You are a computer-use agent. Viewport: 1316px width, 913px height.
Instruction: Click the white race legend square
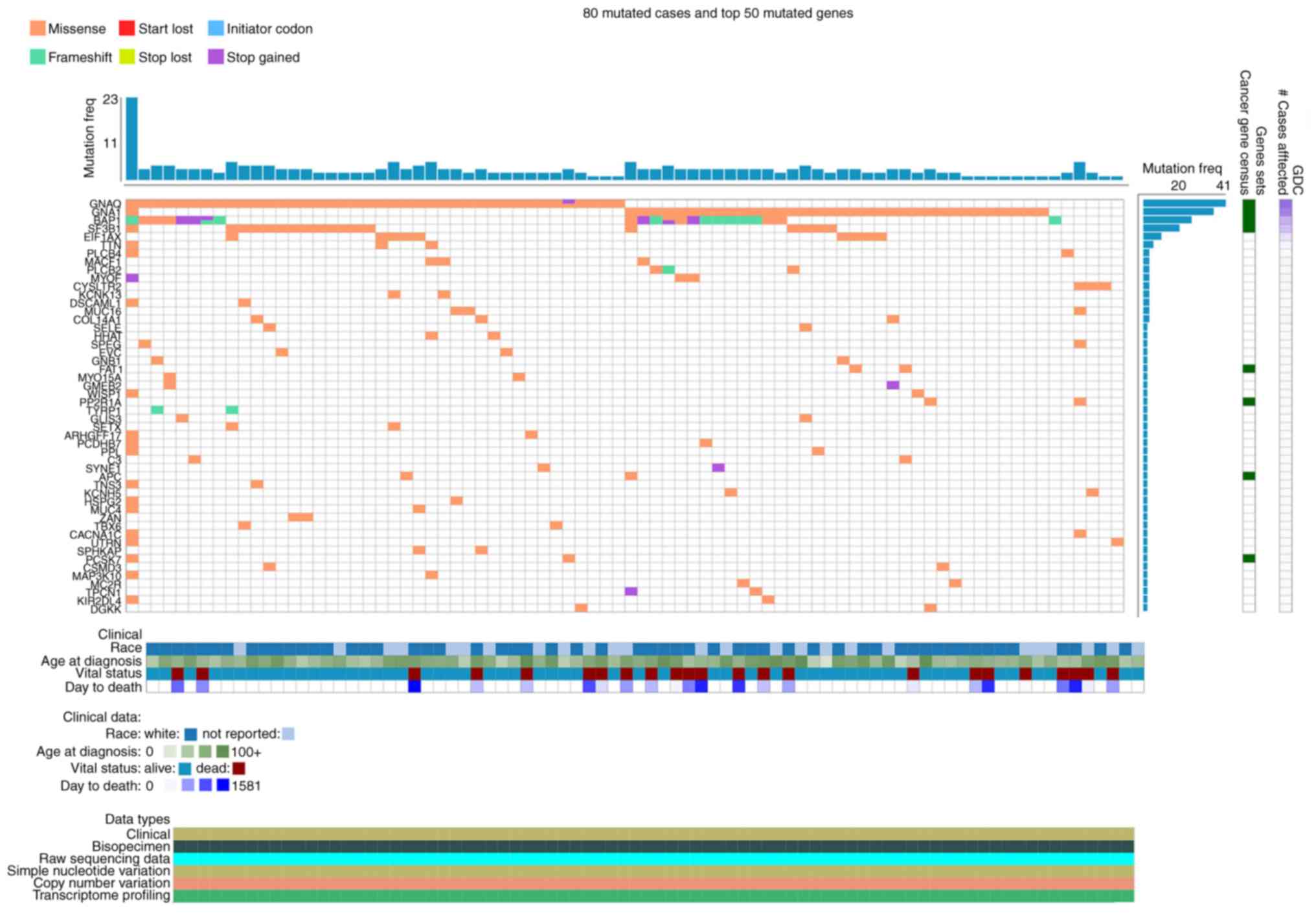click(x=190, y=734)
